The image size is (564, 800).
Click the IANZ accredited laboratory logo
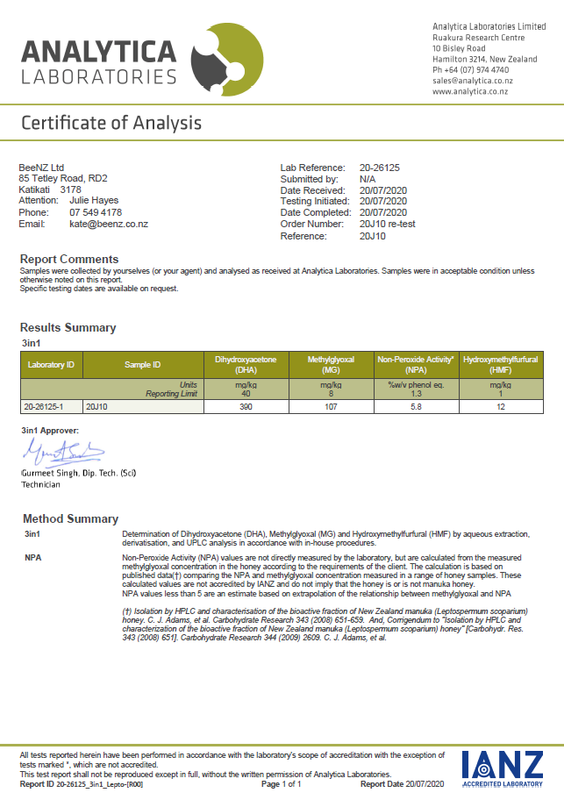pyautogui.click(x=502, y=769)
